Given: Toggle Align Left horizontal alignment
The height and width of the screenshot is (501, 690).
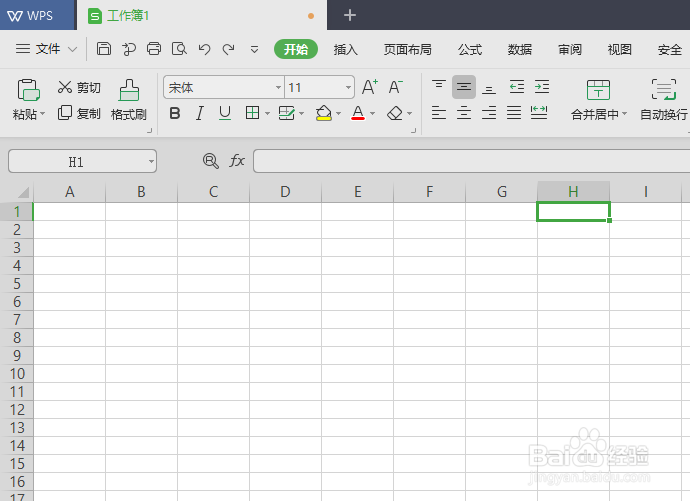Looking at the screenshot, I should click(x=439, y=113).
